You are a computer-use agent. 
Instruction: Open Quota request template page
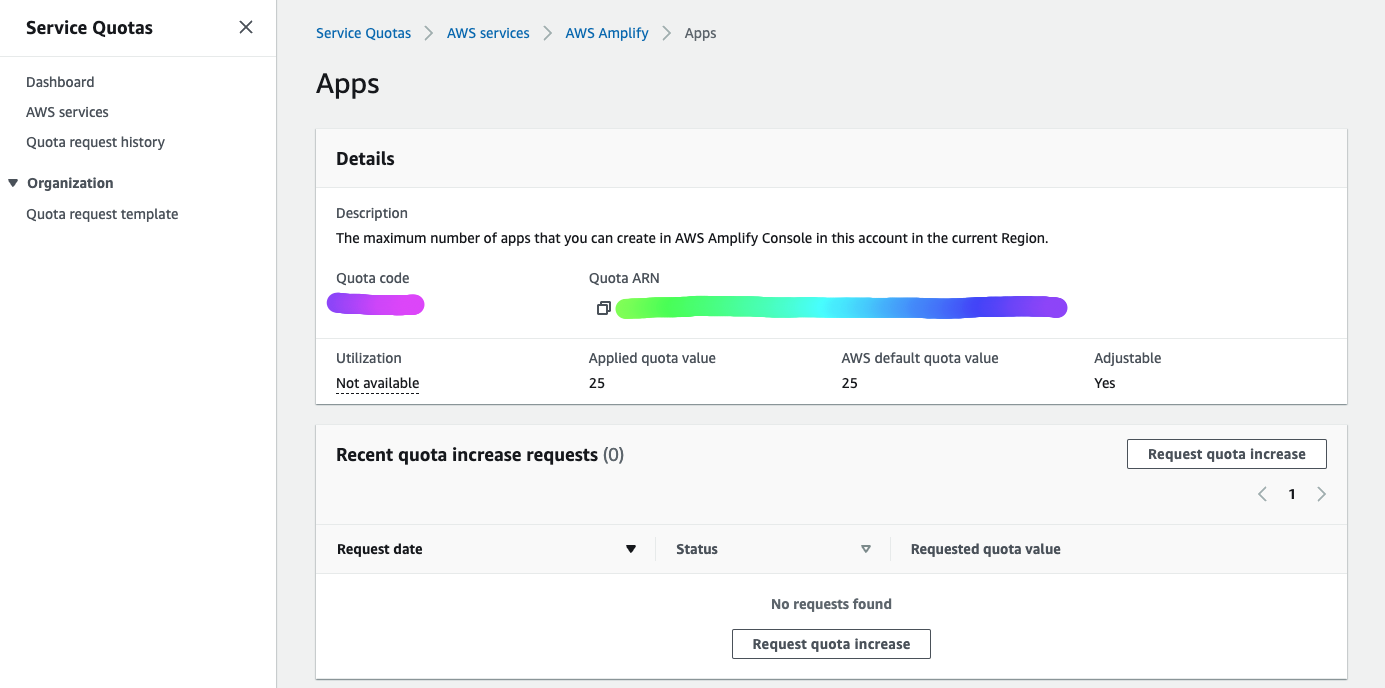(x=102, y=214)
